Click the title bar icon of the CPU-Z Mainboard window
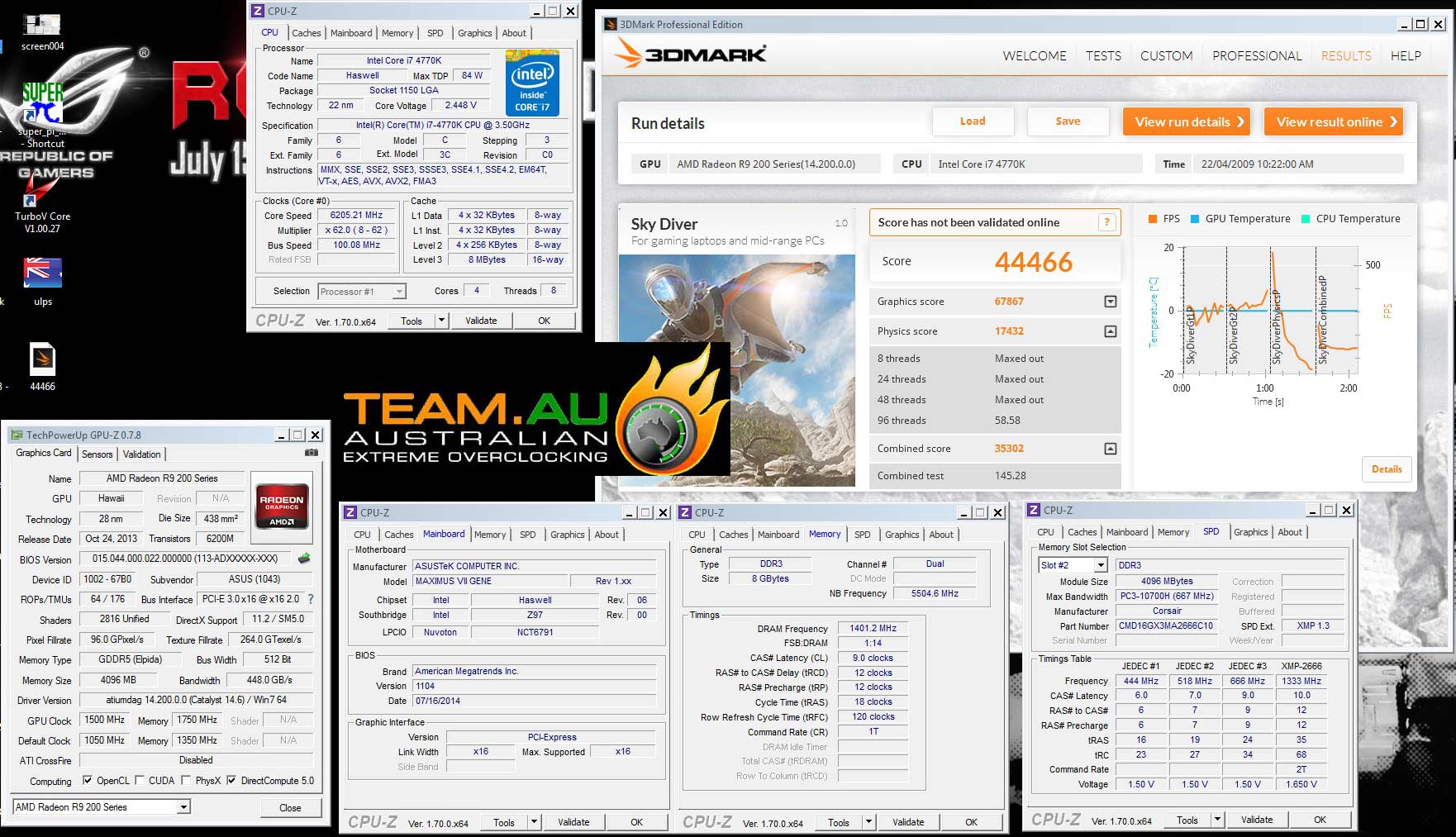 350,512
